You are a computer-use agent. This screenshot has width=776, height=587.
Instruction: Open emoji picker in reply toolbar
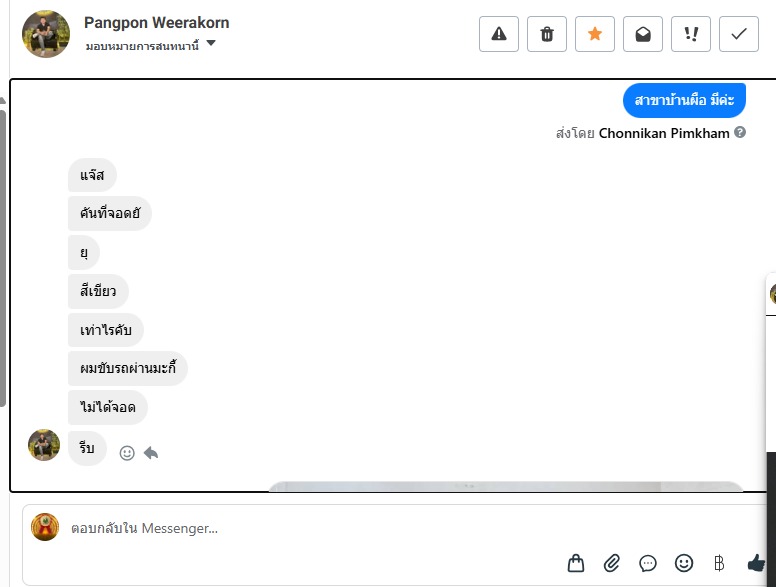click(684, 563)
